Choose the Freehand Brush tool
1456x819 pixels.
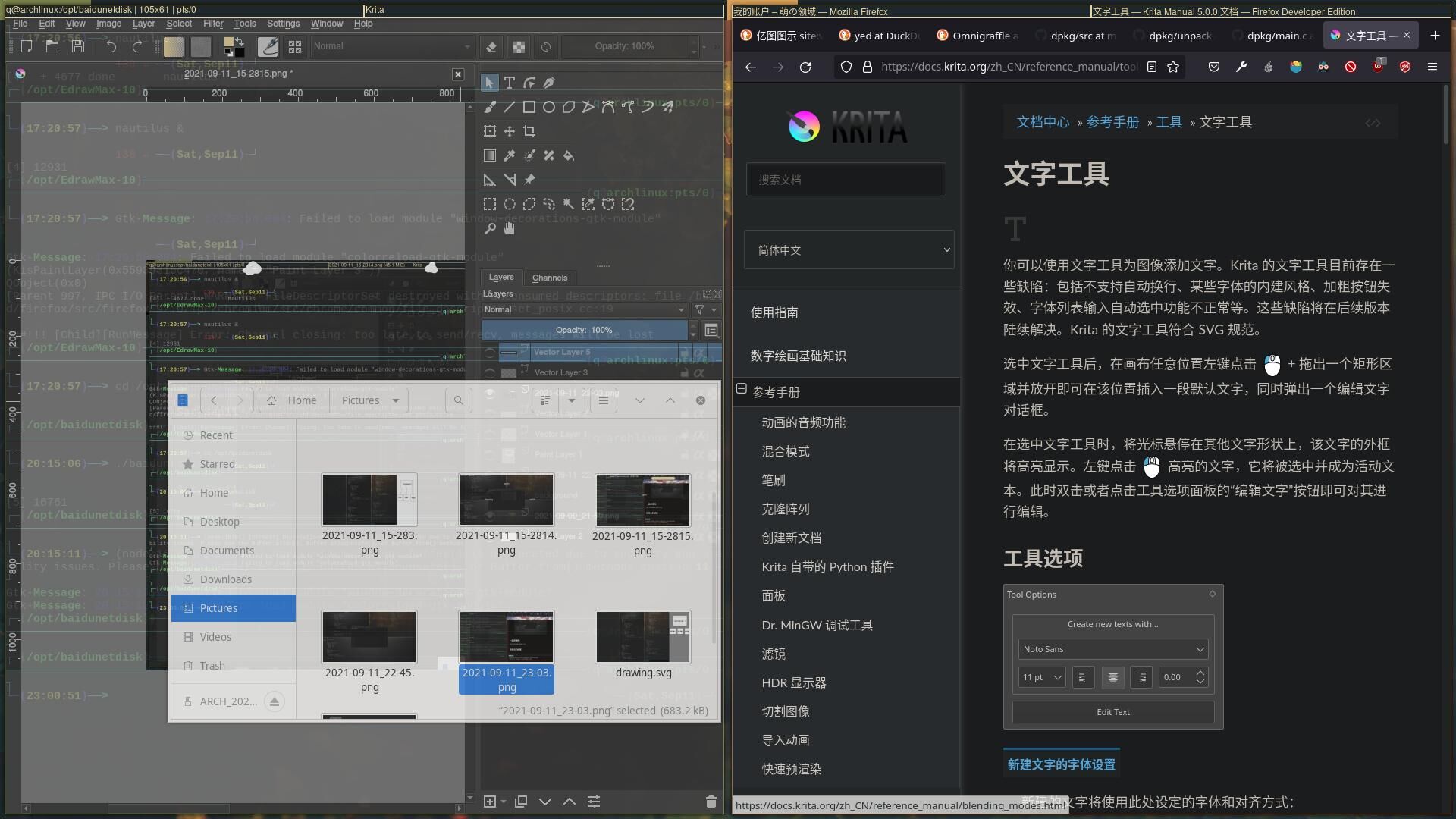[x=490, y=107]
